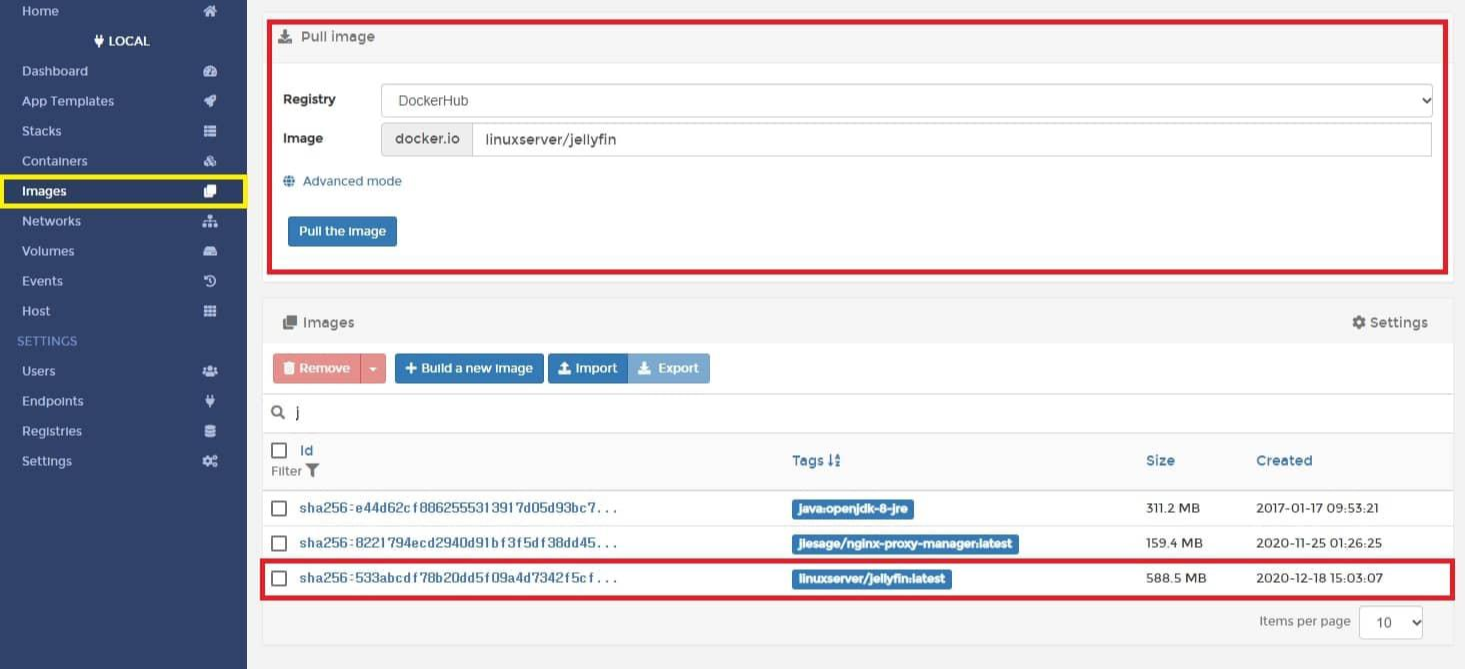Click the Registries database icon
1465x669 pixels.
210,431
